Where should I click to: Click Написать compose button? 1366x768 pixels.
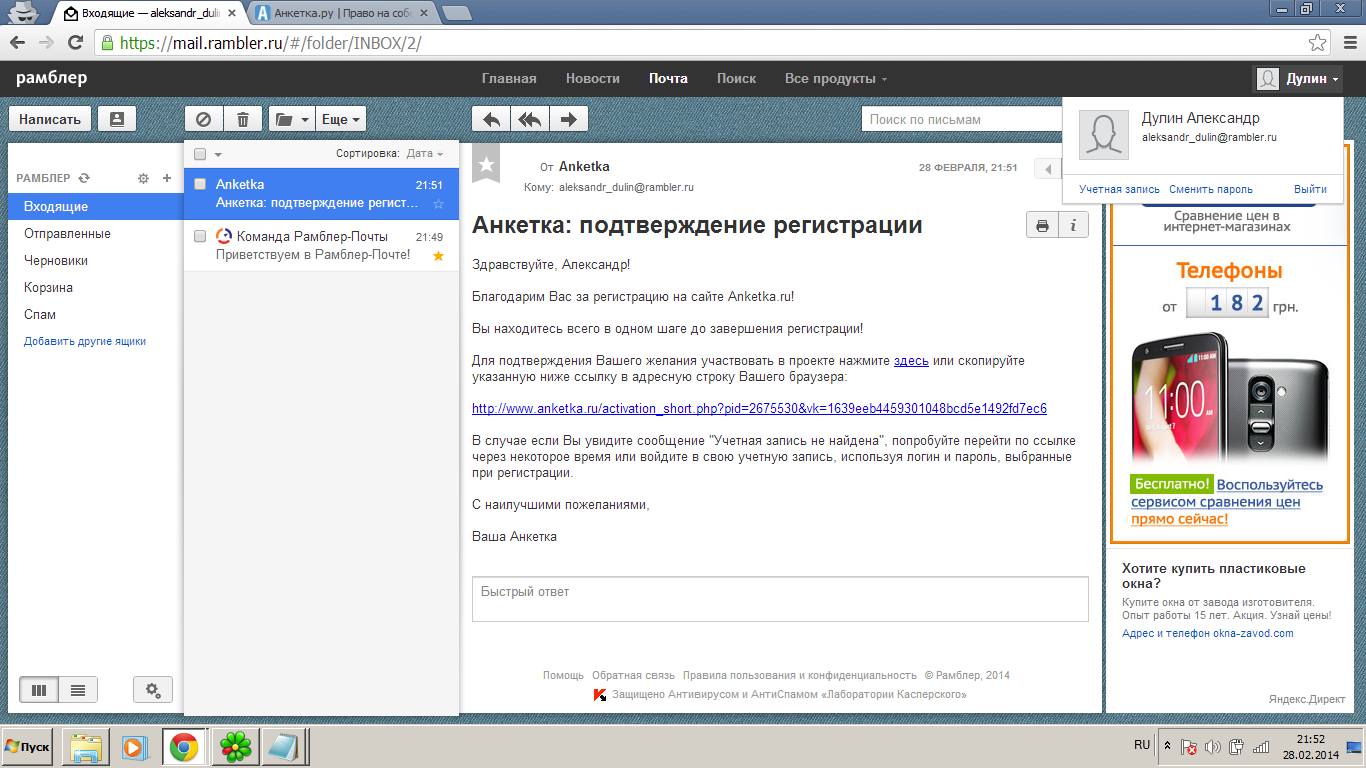(x=50, y=119)
